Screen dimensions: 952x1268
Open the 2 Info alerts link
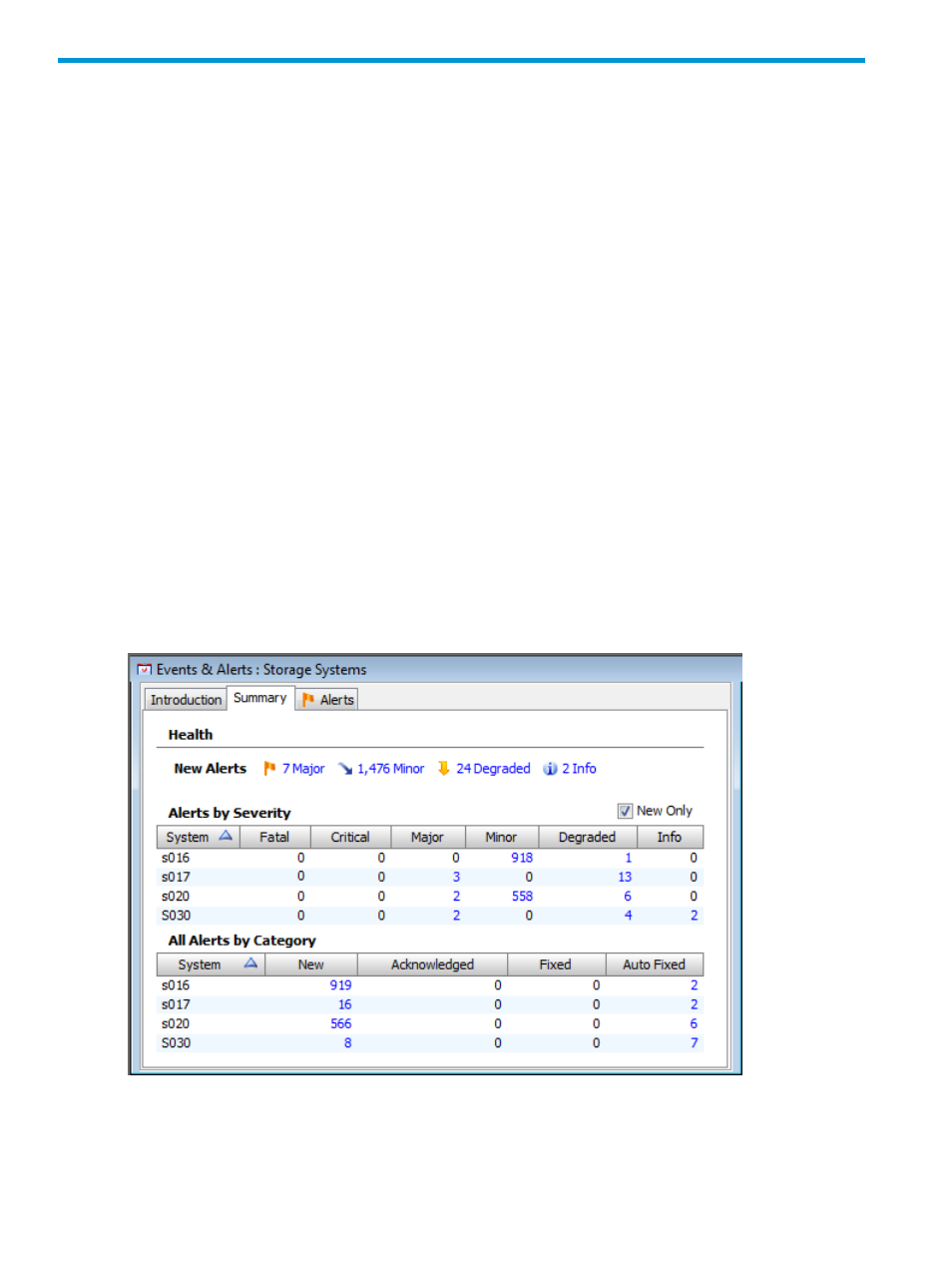pyautogui.click(x=579, y=769)
